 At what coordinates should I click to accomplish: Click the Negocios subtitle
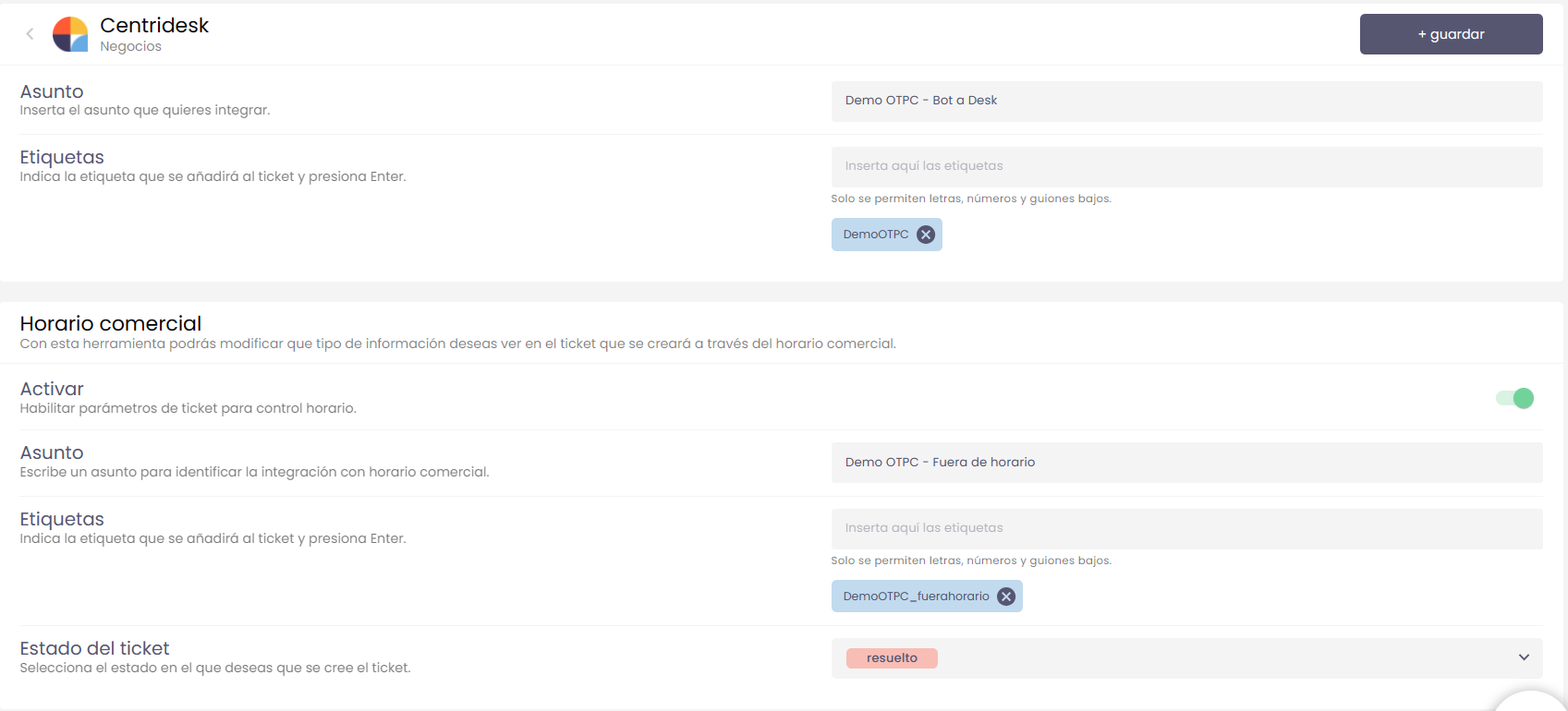[x=130, y=47]
